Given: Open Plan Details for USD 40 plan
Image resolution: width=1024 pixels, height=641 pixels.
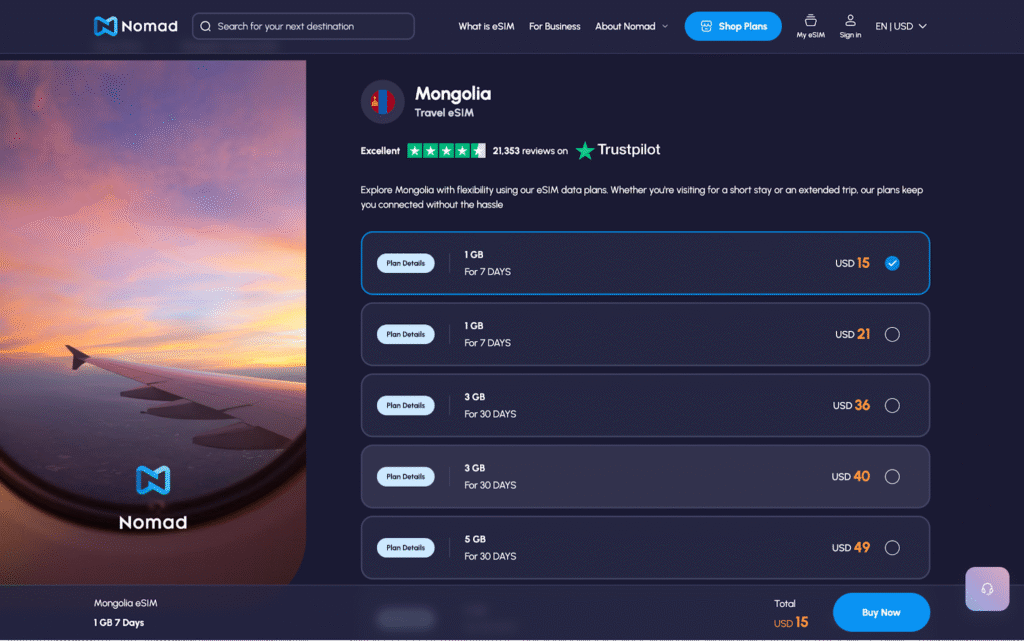Looking at the screenshot, I should pyautogui.click(x=406, y=477).
